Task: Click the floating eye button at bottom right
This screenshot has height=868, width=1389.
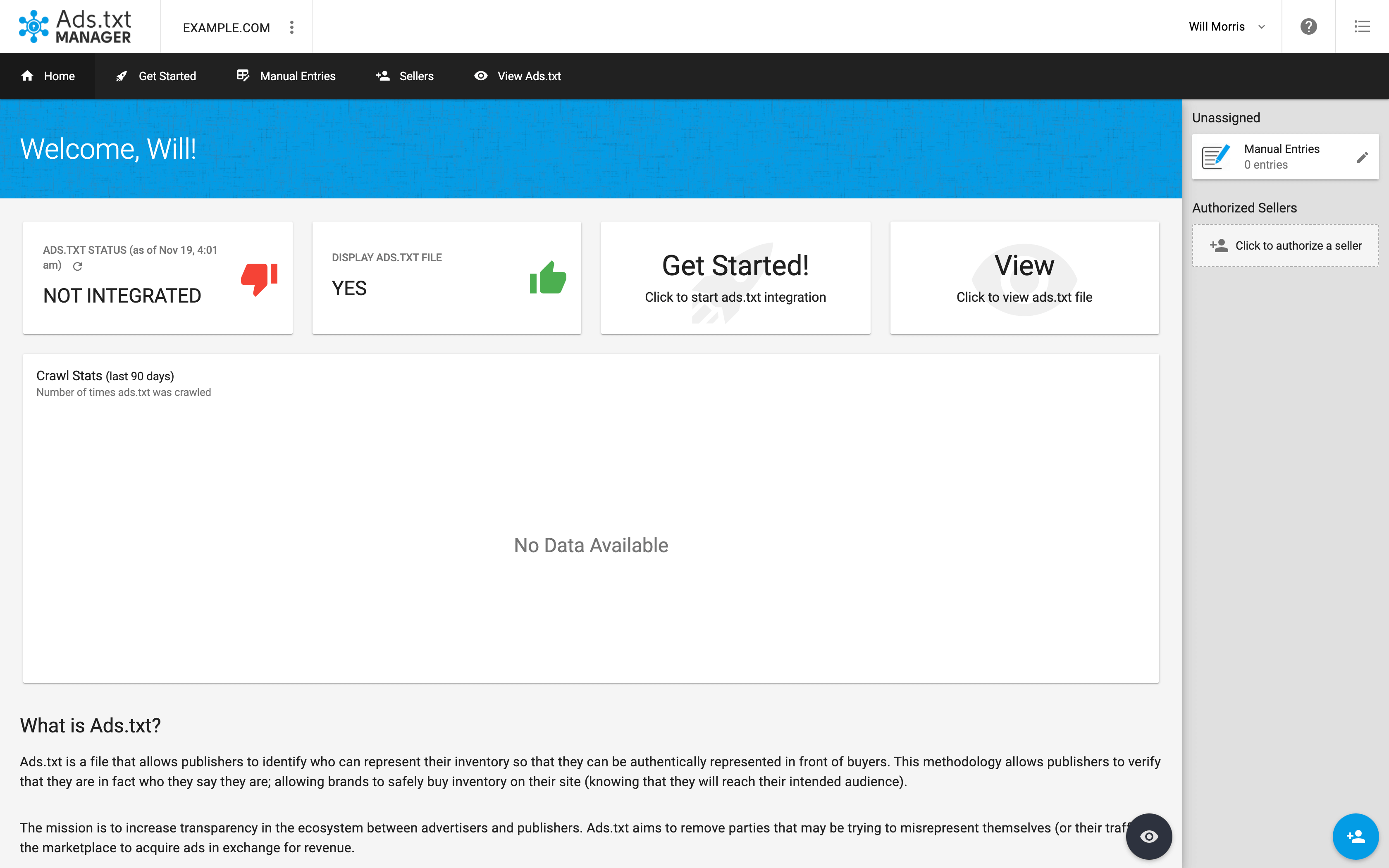Action: point(1149,837)
